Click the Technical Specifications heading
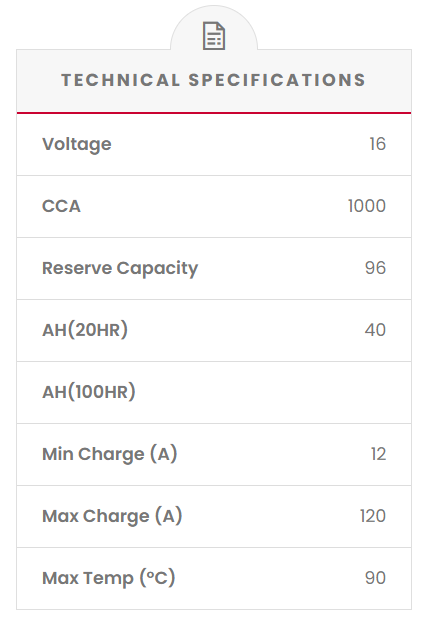The height and width of the screenshot is (617, 430). (x=214, y=80)
